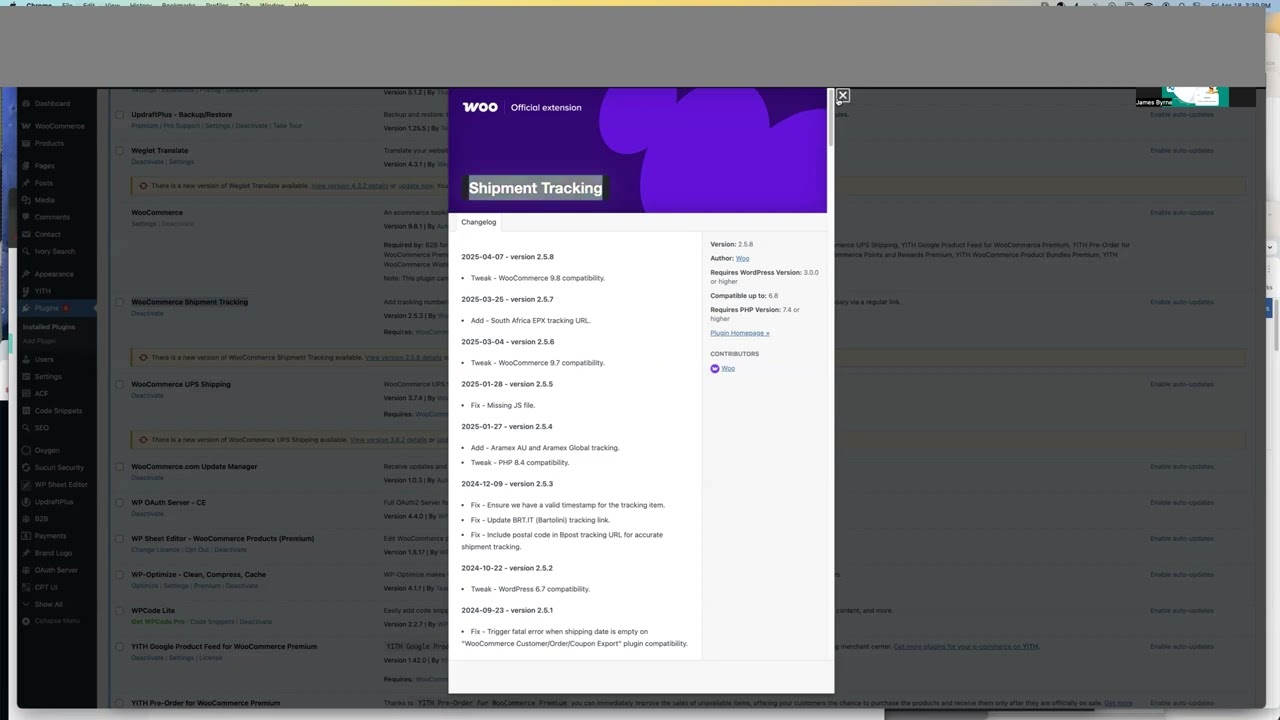Check the WP-Optimize plugin checkbox
1280x720 pixels.
(x=119, y=575)
